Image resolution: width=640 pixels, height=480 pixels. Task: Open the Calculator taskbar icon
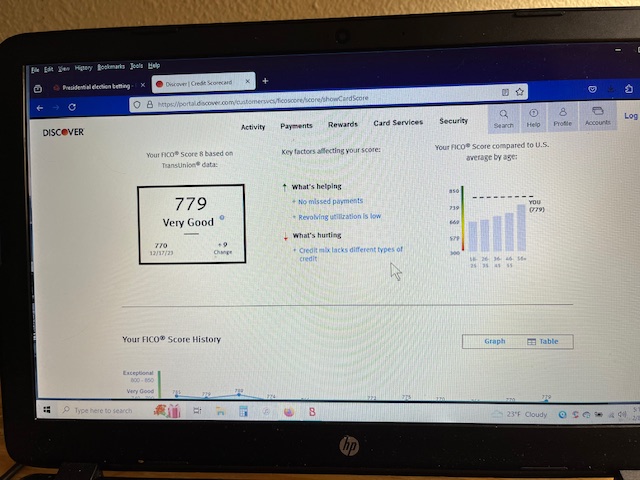point(244,411)
